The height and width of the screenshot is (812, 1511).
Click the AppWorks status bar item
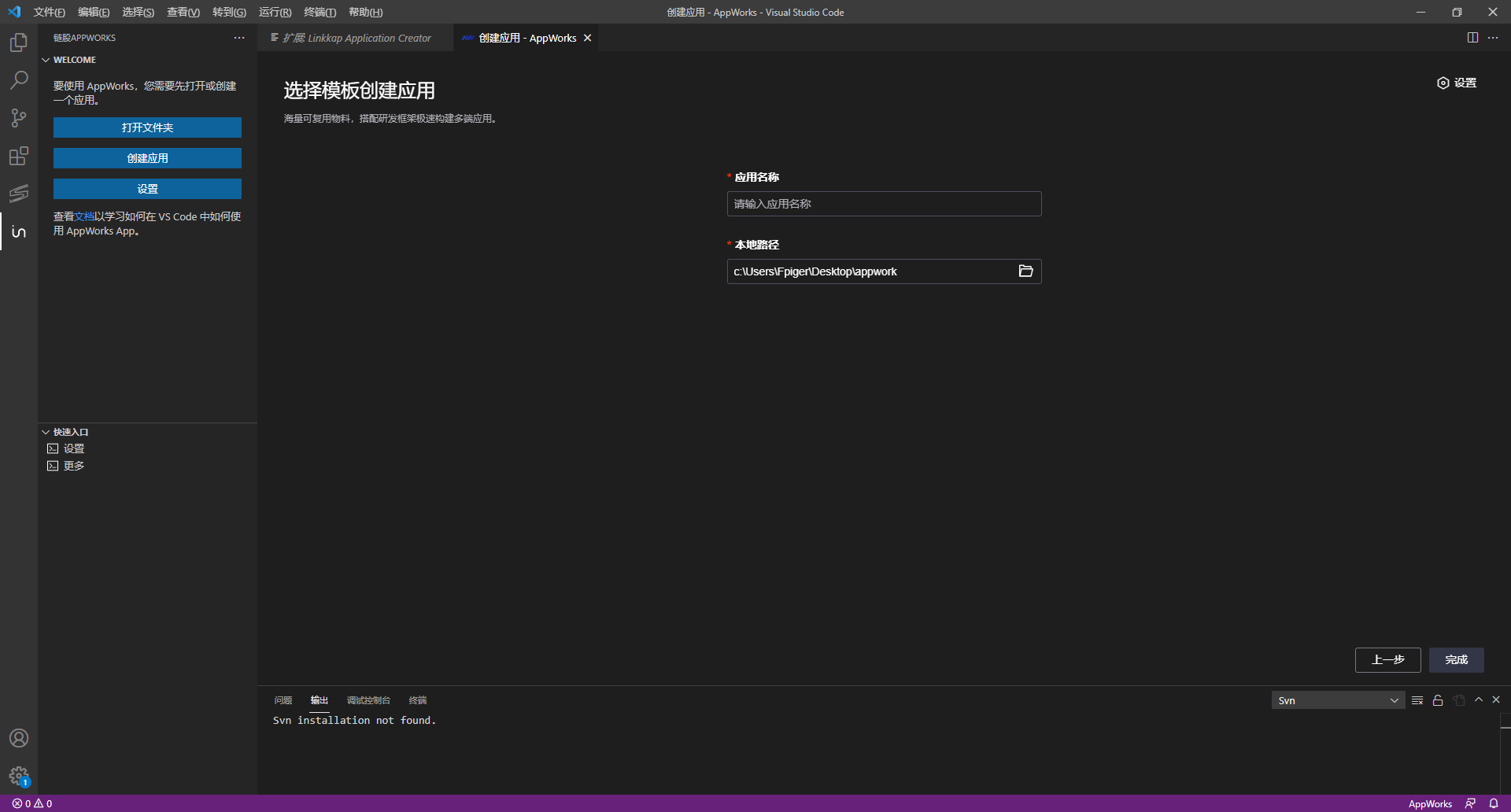click(x=1430, y=803)
